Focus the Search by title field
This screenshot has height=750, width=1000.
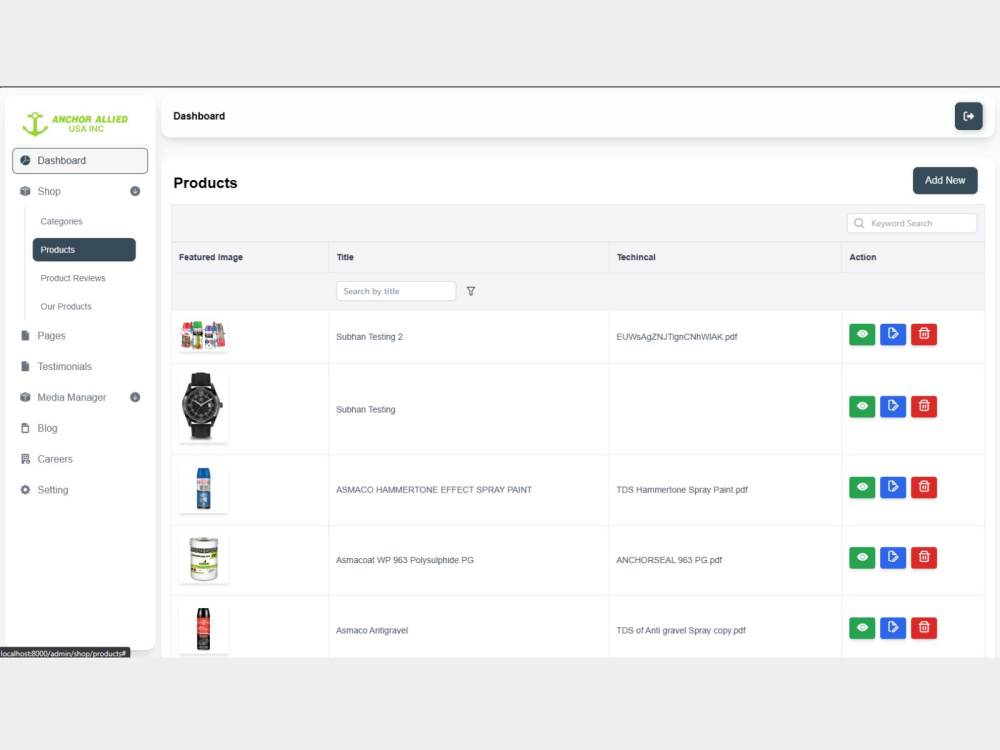tap(395, 291)
